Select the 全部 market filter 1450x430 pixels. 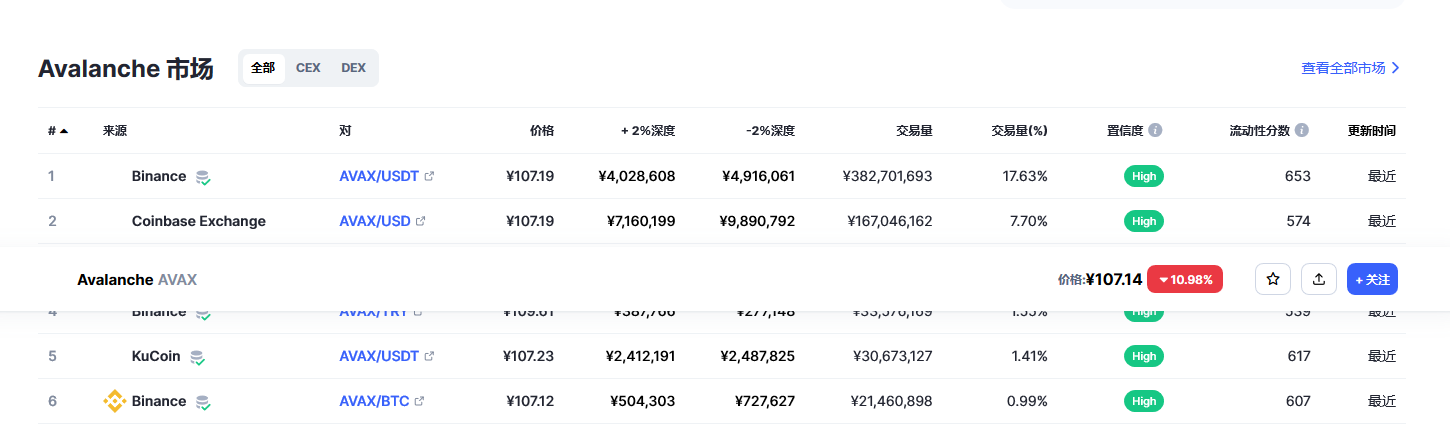[x=263, y=68]
